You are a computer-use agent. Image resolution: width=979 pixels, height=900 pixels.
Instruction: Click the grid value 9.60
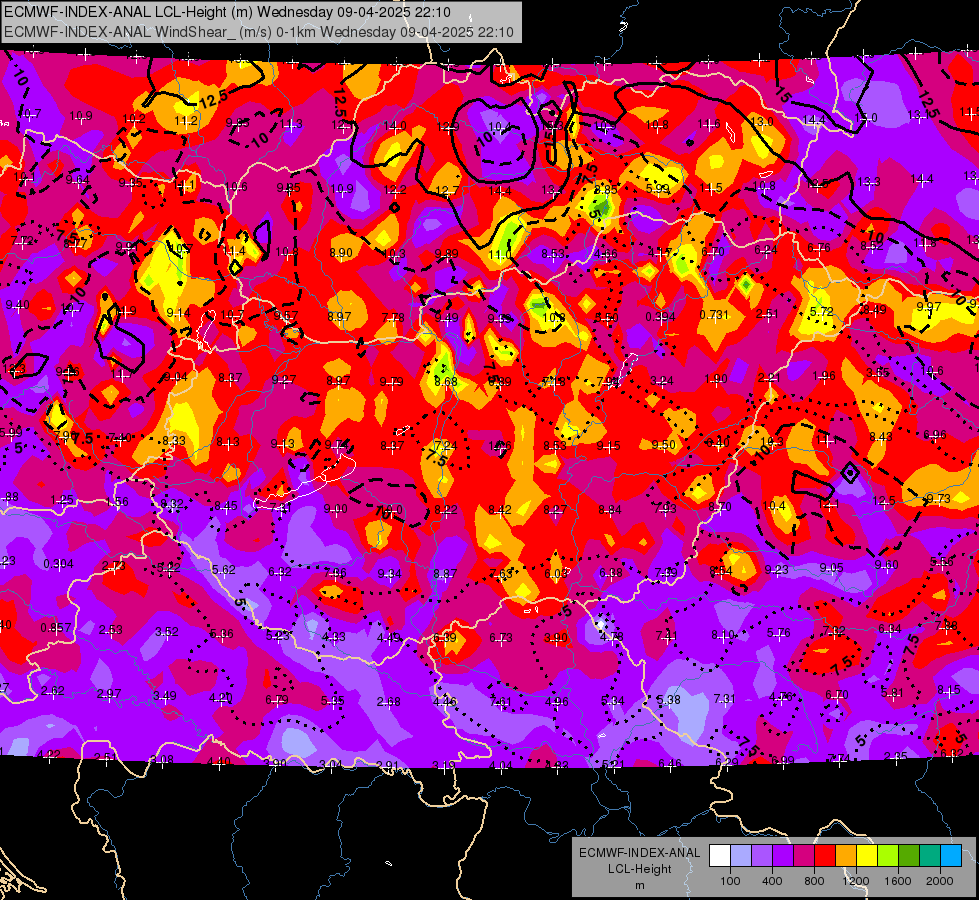pos(887,565)
